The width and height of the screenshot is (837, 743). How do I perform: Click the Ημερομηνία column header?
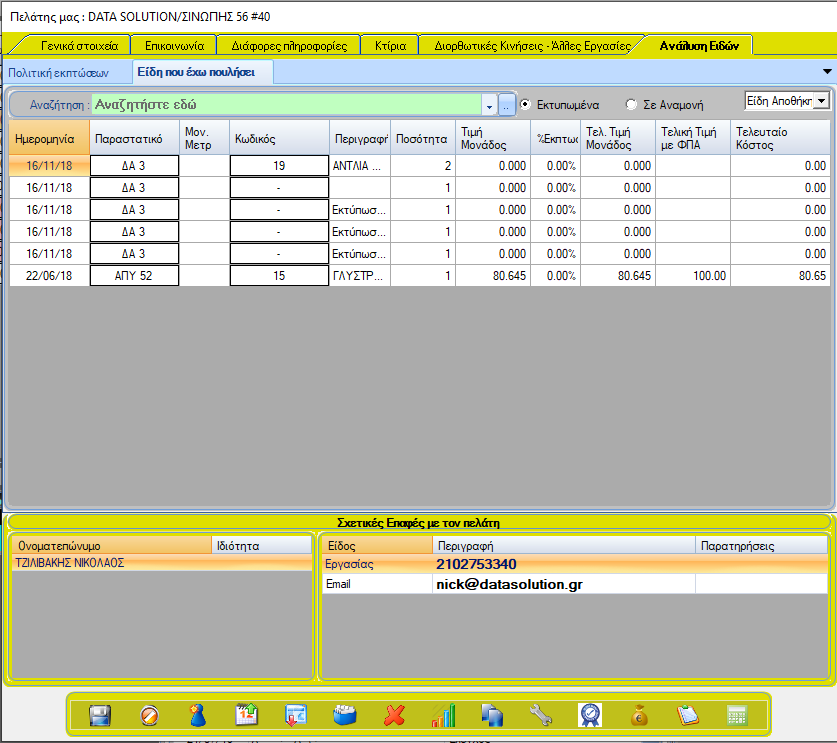point(44,139)
